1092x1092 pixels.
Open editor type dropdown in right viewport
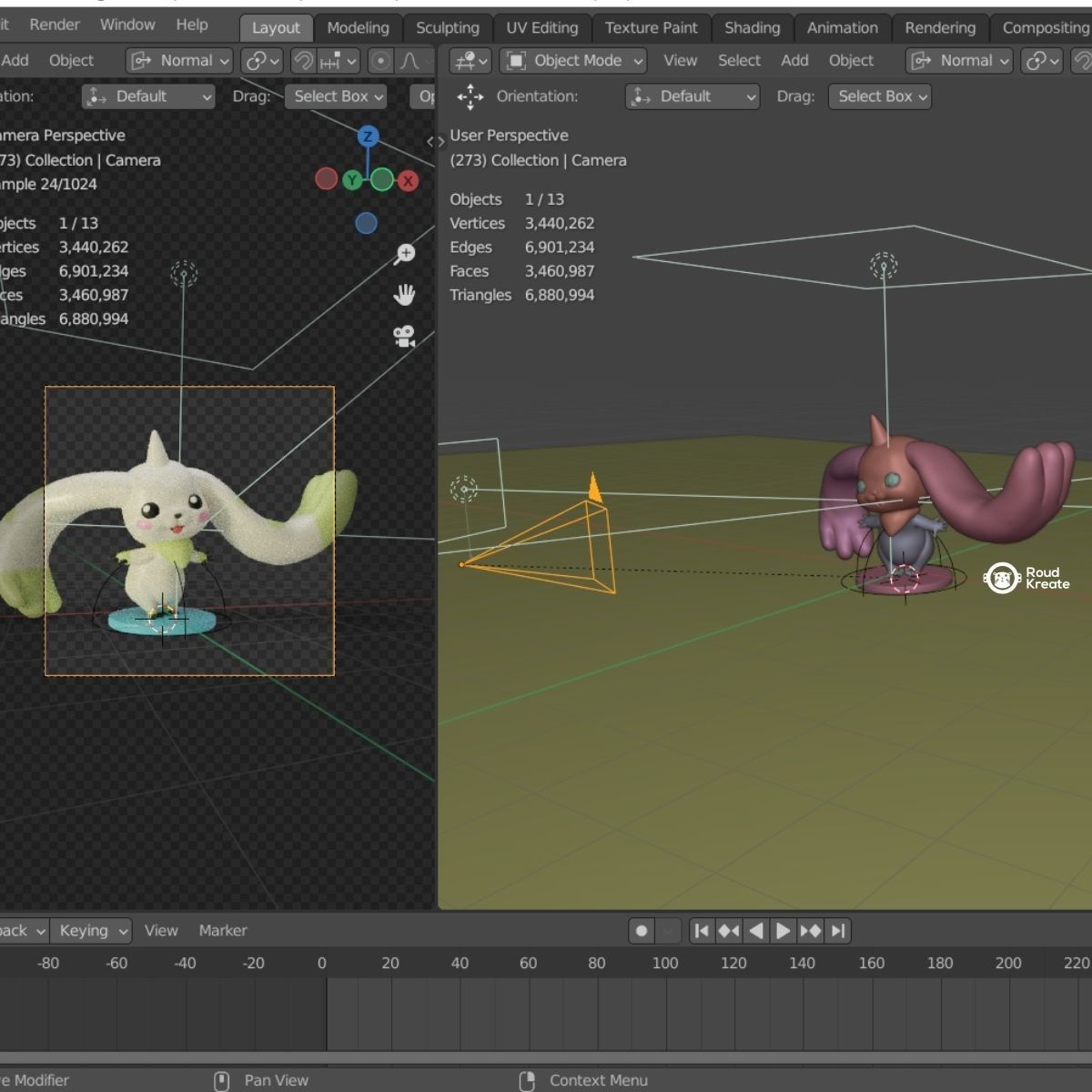click(x=470, y=61)
